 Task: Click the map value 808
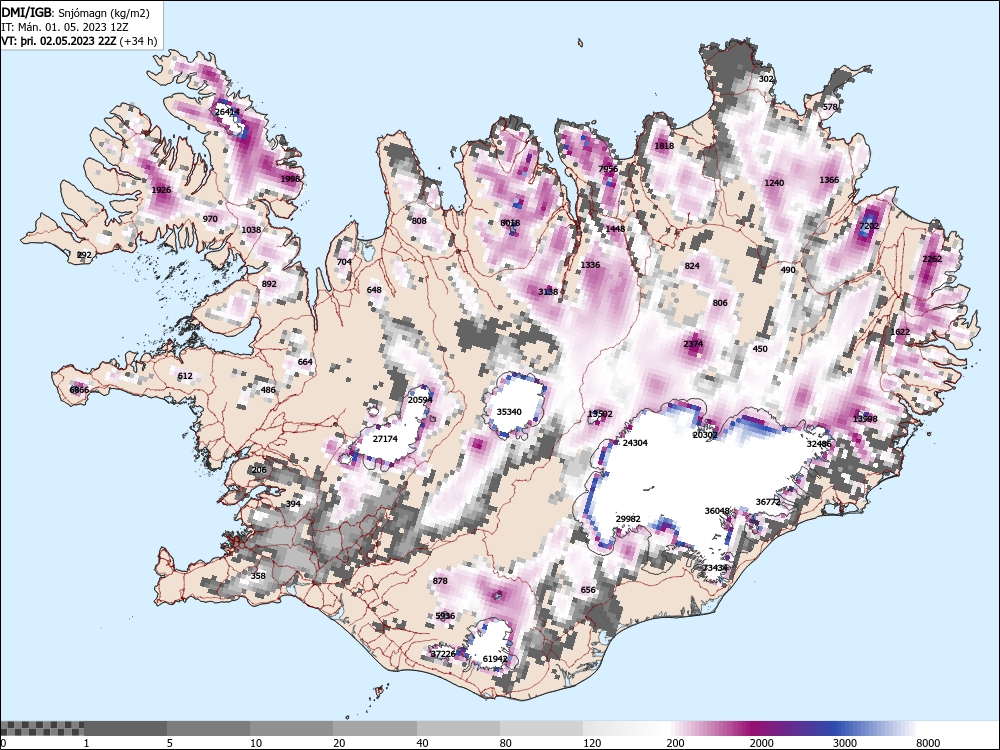[419, 221]
